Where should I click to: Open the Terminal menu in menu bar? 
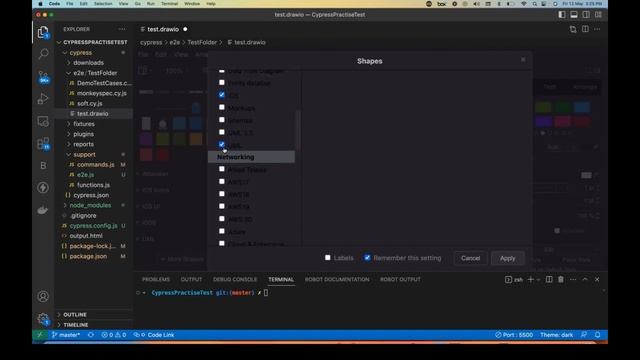[169, 4]
